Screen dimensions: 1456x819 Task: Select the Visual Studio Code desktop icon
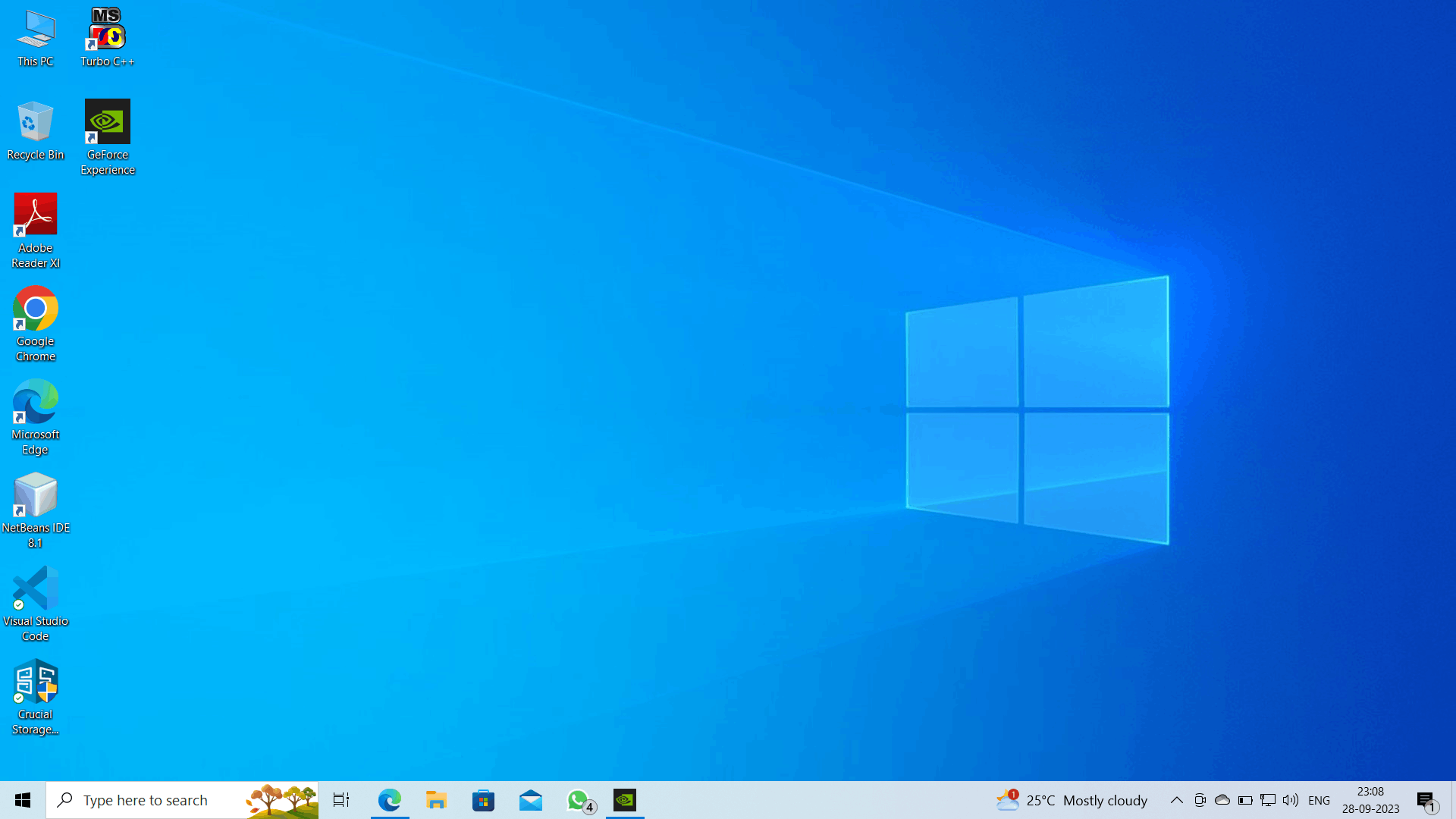click(36, 604)
